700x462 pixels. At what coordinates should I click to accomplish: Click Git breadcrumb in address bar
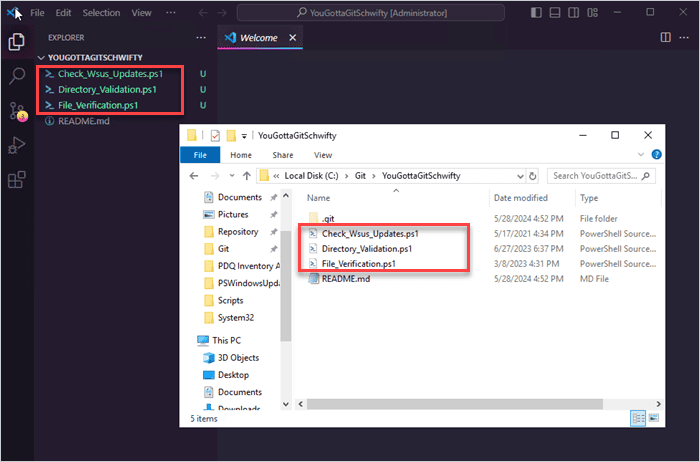[360, 176]
